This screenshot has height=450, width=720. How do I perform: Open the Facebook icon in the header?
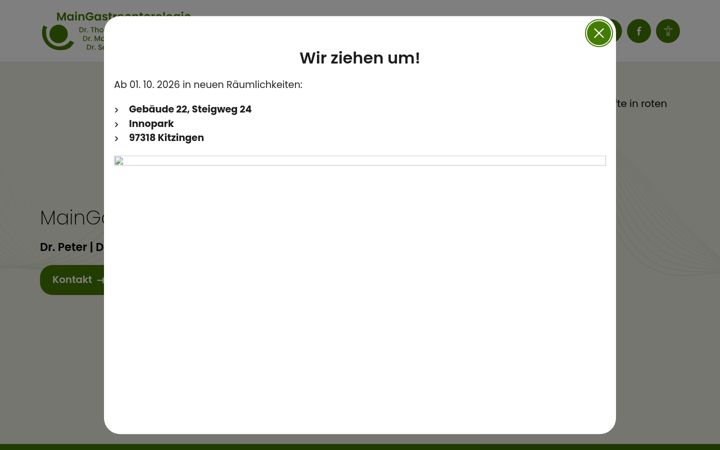(639, 31)
